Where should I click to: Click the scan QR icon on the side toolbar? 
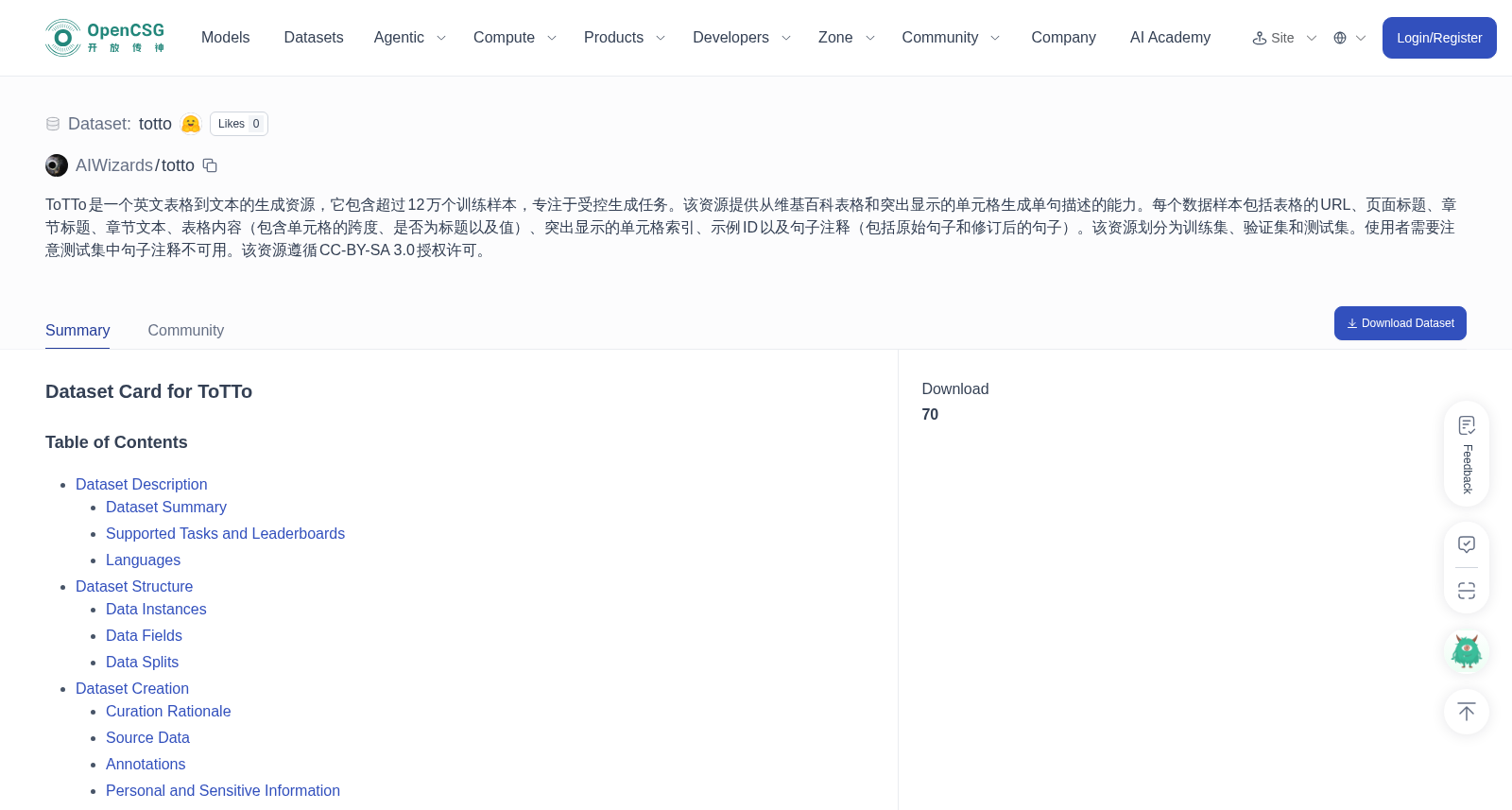(x=1467, y=591)
